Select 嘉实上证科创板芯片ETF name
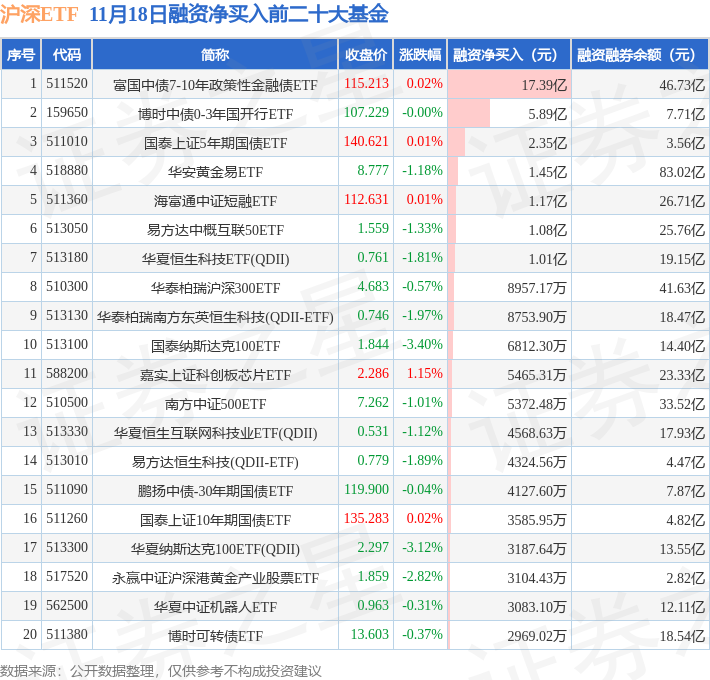The image size is (710, 680). 215,375
